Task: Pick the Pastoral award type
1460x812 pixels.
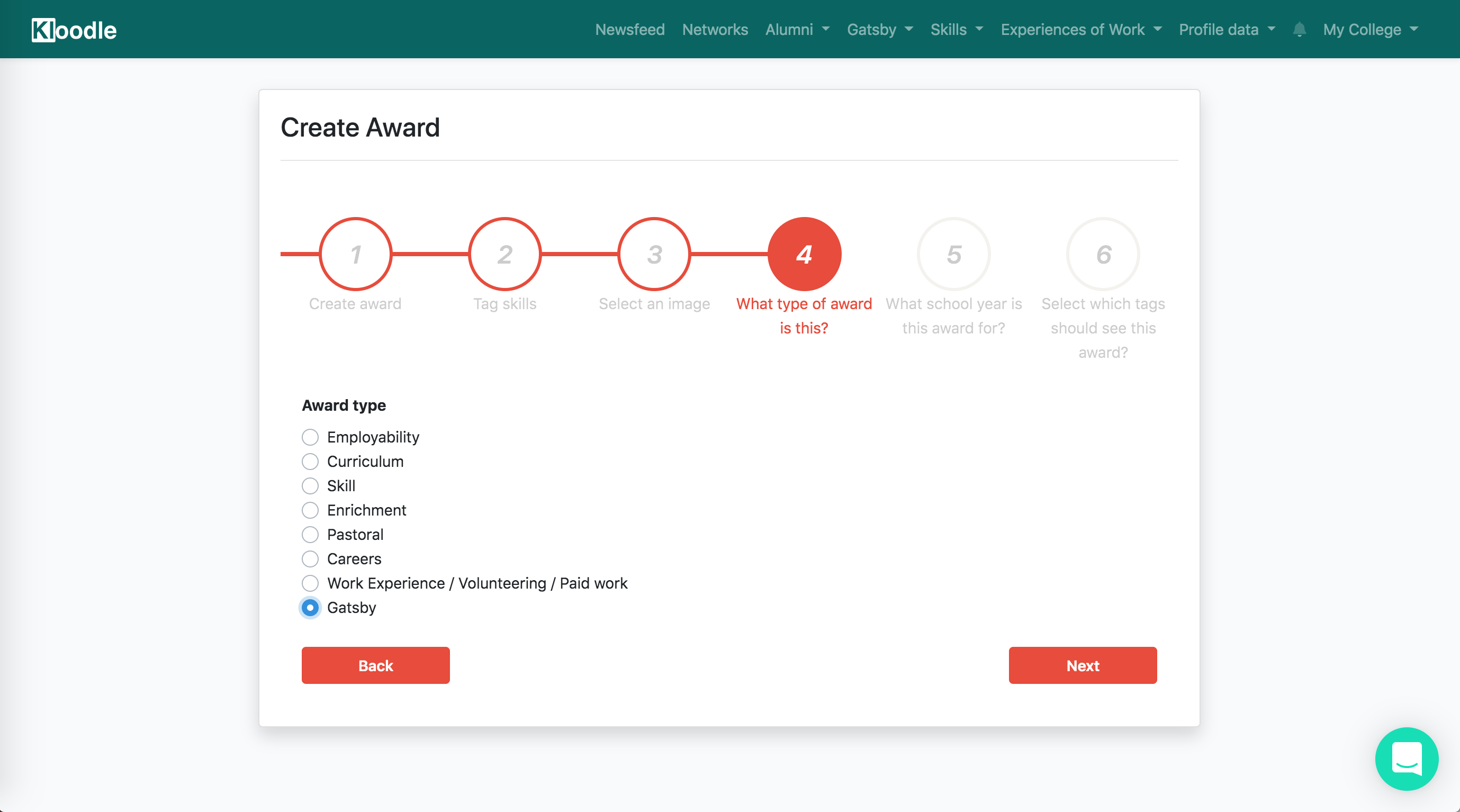Action: pos(310,534)
